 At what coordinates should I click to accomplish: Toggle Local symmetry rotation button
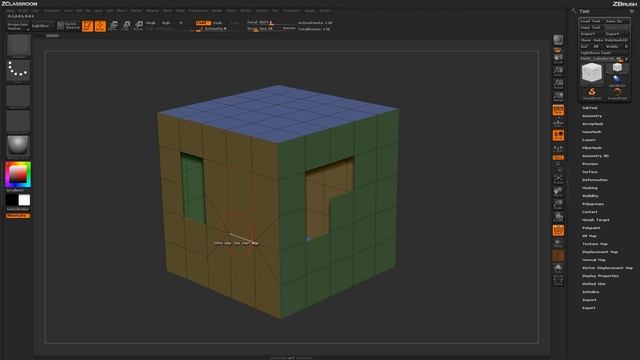[558, 136]
